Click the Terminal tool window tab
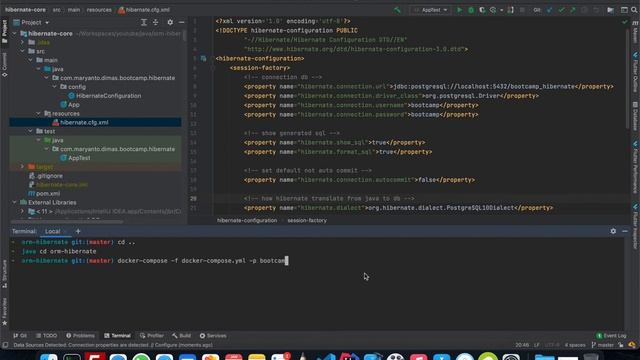The height and width of the screenshot is (360, 640). point(117,336)
